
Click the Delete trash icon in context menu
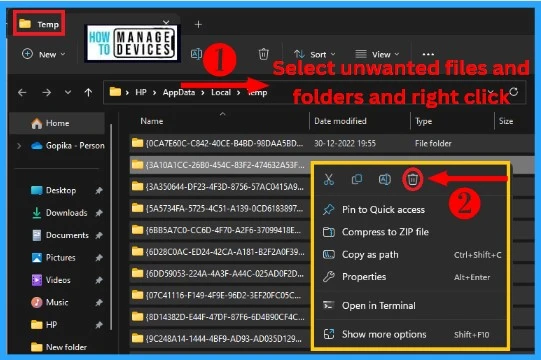(413, 179)
